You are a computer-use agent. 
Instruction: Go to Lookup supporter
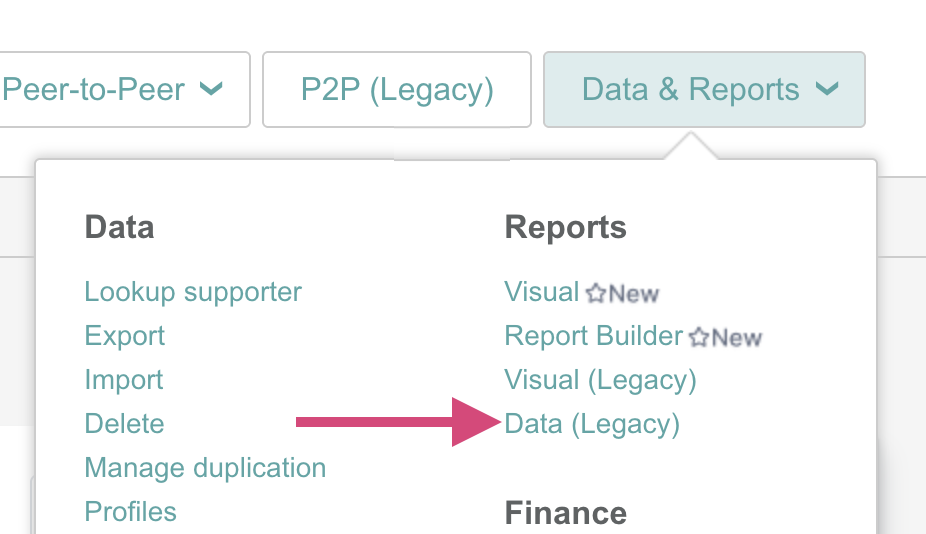click(x=193, y=292)
